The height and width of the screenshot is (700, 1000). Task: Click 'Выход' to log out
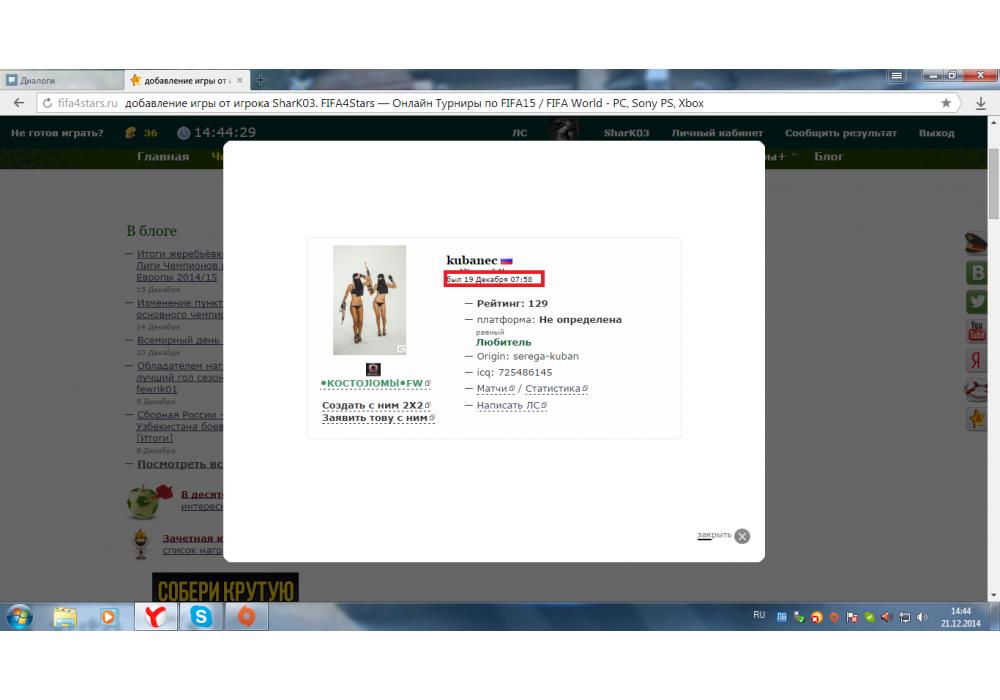pos(936,133)
